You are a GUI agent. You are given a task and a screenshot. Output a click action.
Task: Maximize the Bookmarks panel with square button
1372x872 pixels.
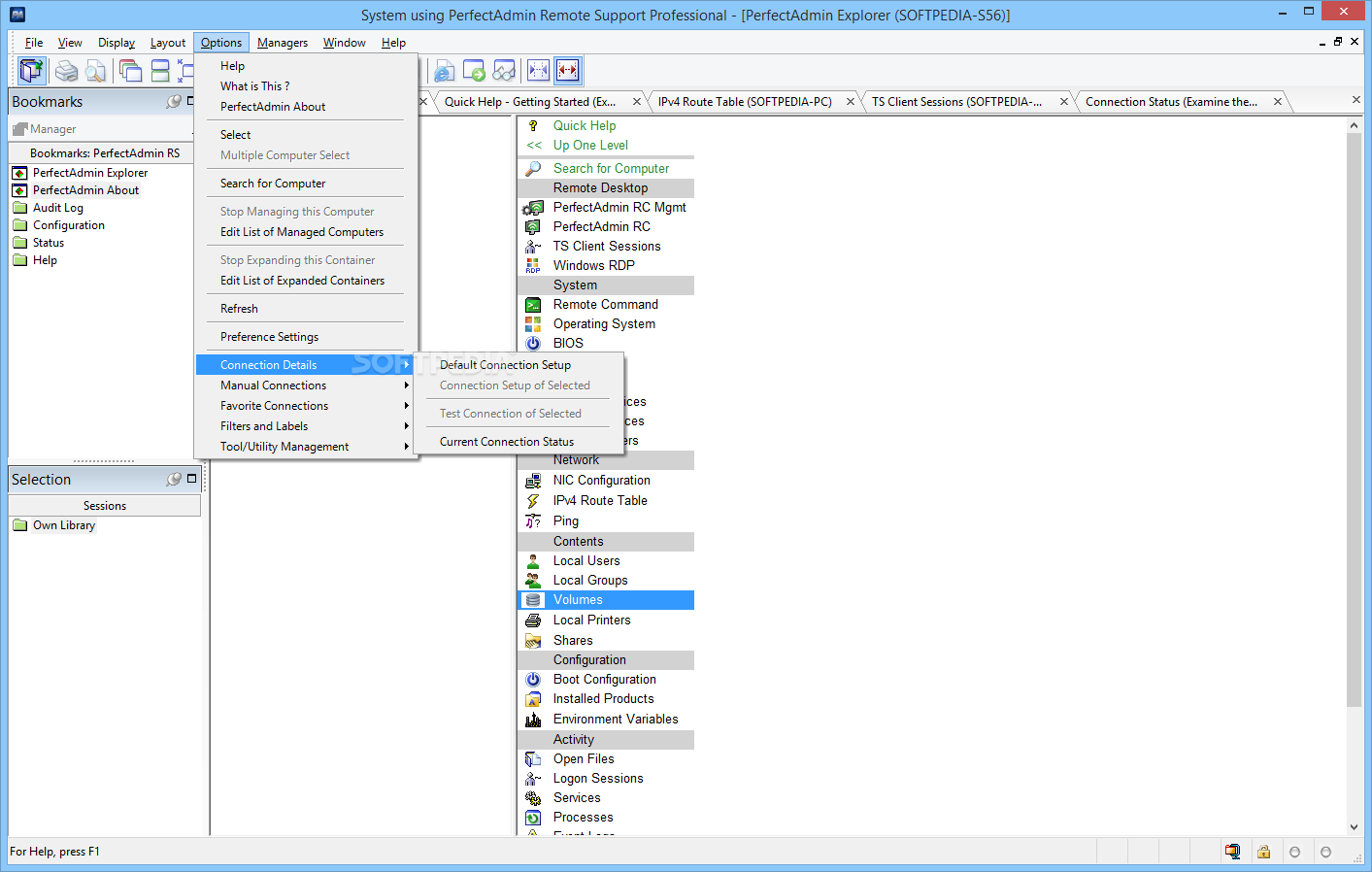point(191,100)
